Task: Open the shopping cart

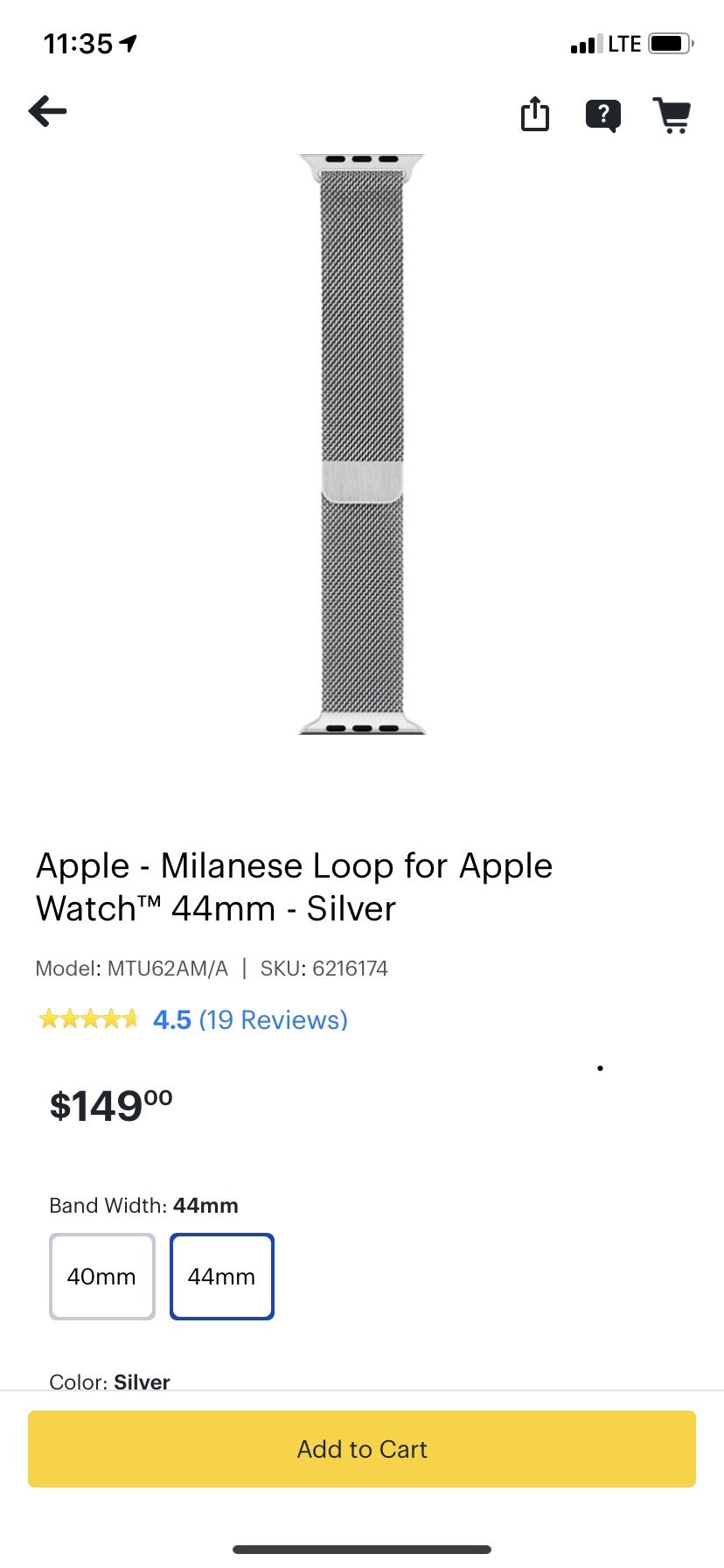Action: coord(672,115)
